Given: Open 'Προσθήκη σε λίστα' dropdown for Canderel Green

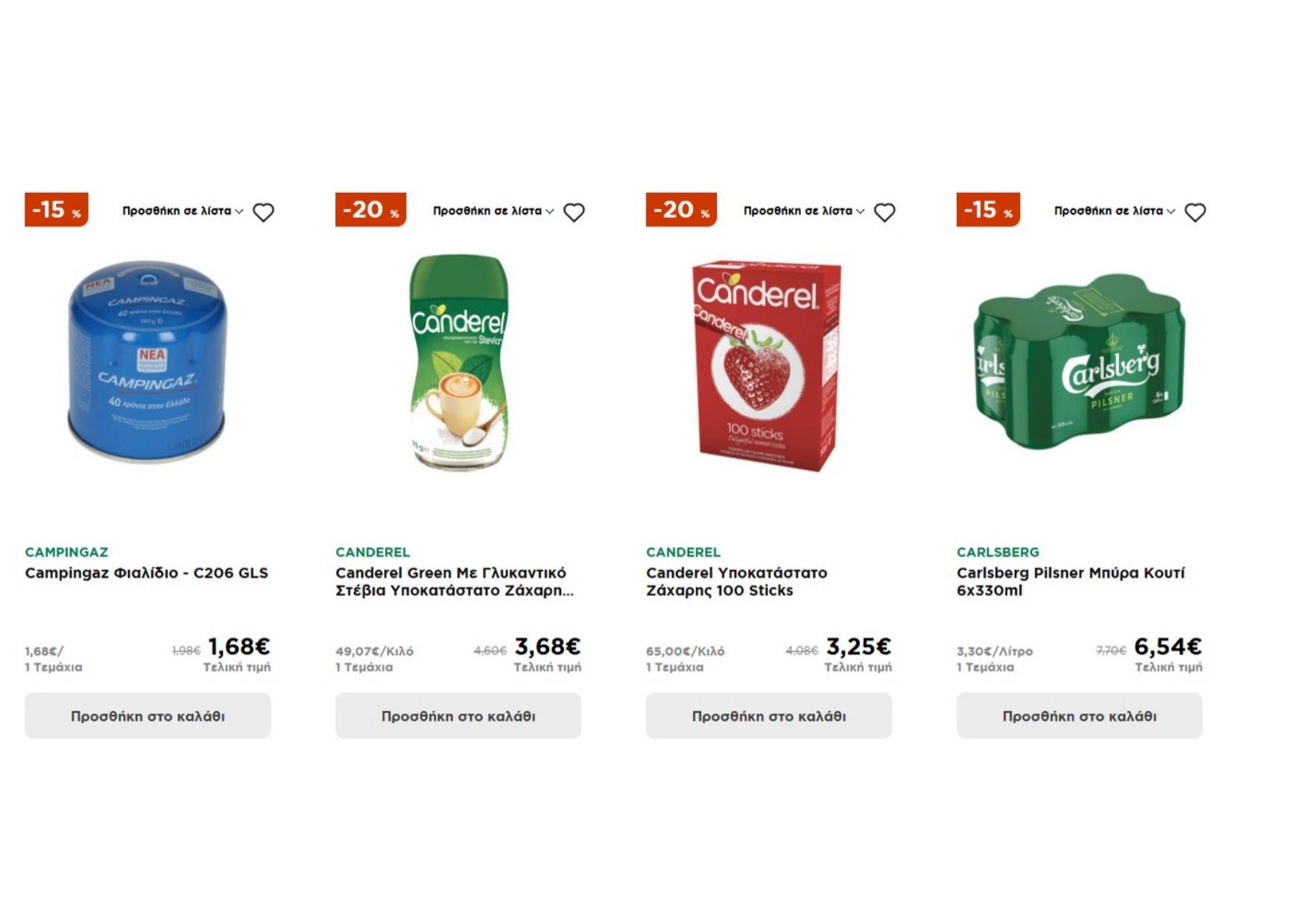Looking at the screenshot, I should click(493, 211).
